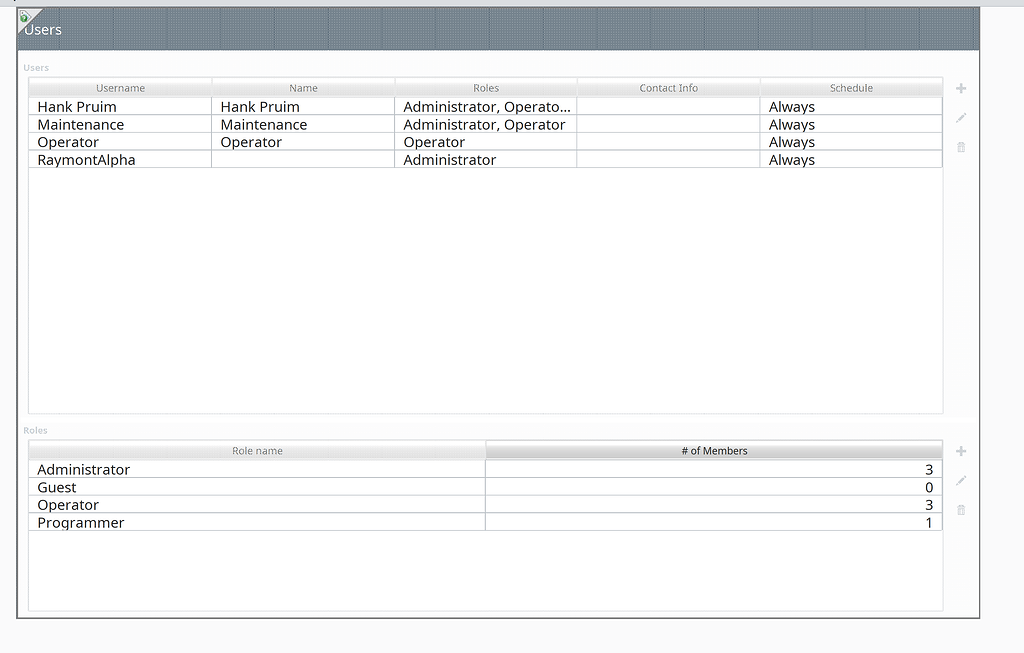Screen dimensions: 1024x653
Task: Select the Programmer role row
Action: 257,522
